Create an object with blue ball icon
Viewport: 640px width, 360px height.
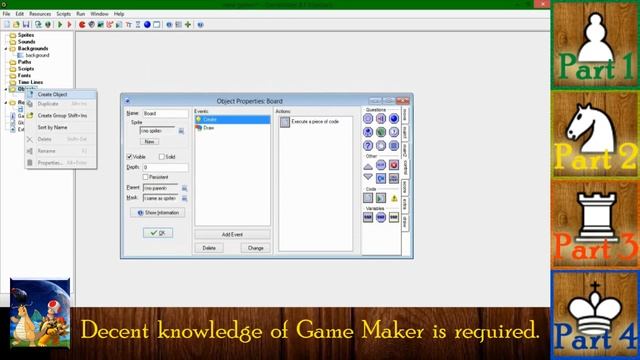[x=147, y=24]
